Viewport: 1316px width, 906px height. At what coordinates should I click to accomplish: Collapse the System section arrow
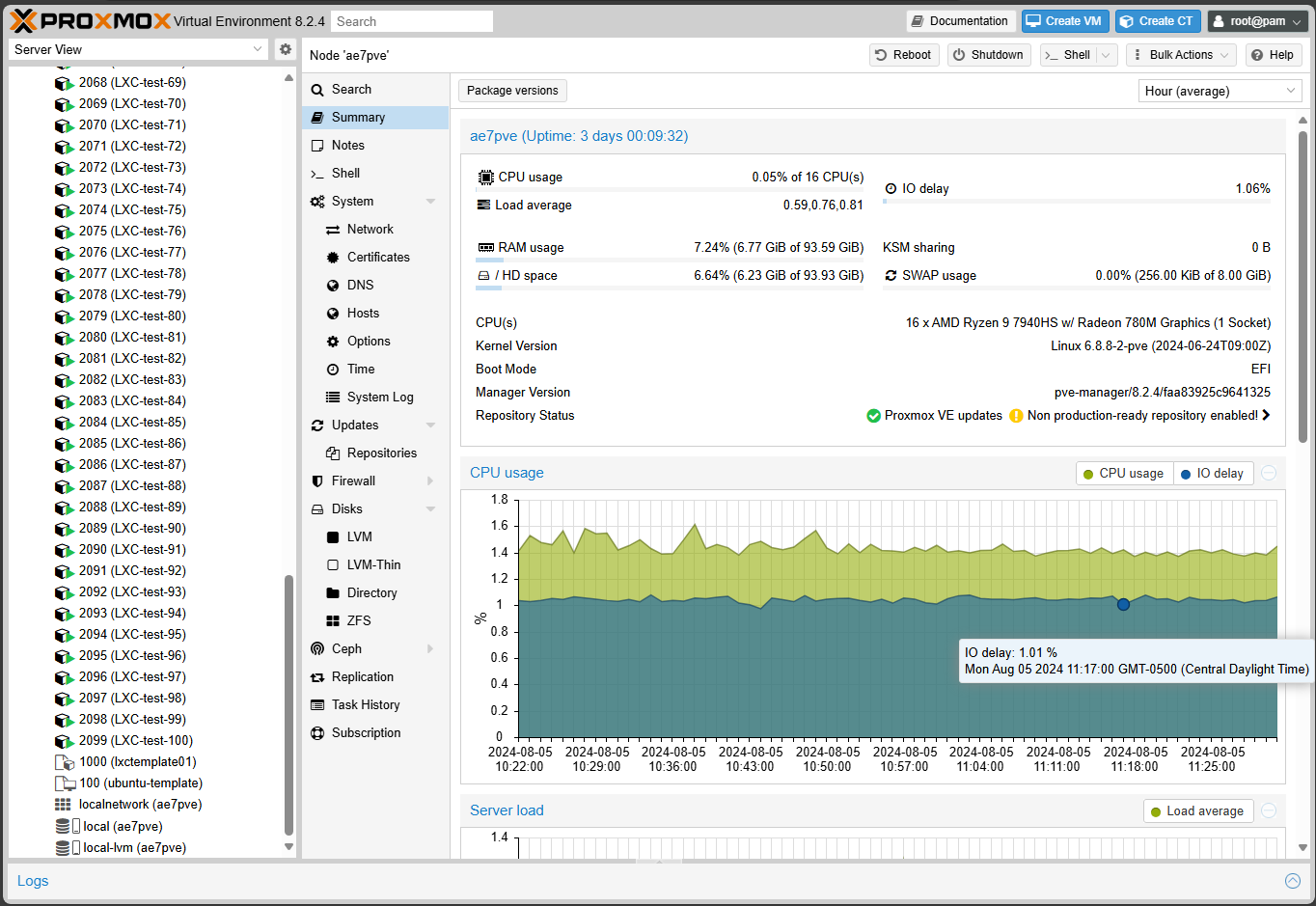tap(430, 202)
